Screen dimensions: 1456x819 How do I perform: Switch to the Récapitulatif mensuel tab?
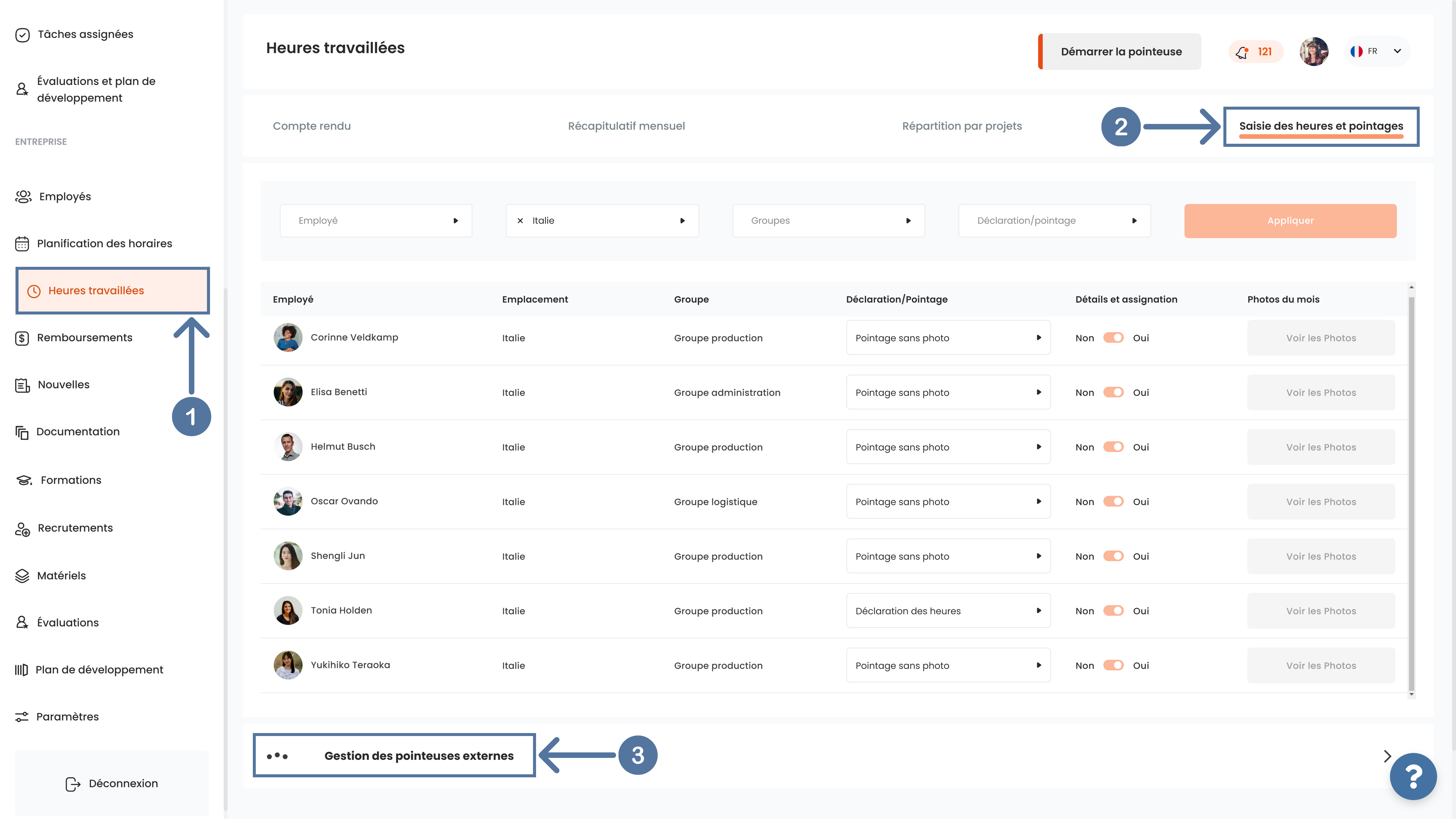point(626,126)
